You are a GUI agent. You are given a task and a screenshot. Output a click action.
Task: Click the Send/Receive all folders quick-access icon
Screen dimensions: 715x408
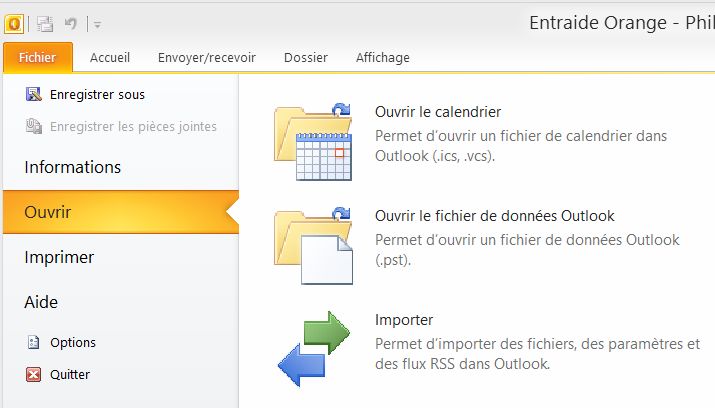(45, 23)
